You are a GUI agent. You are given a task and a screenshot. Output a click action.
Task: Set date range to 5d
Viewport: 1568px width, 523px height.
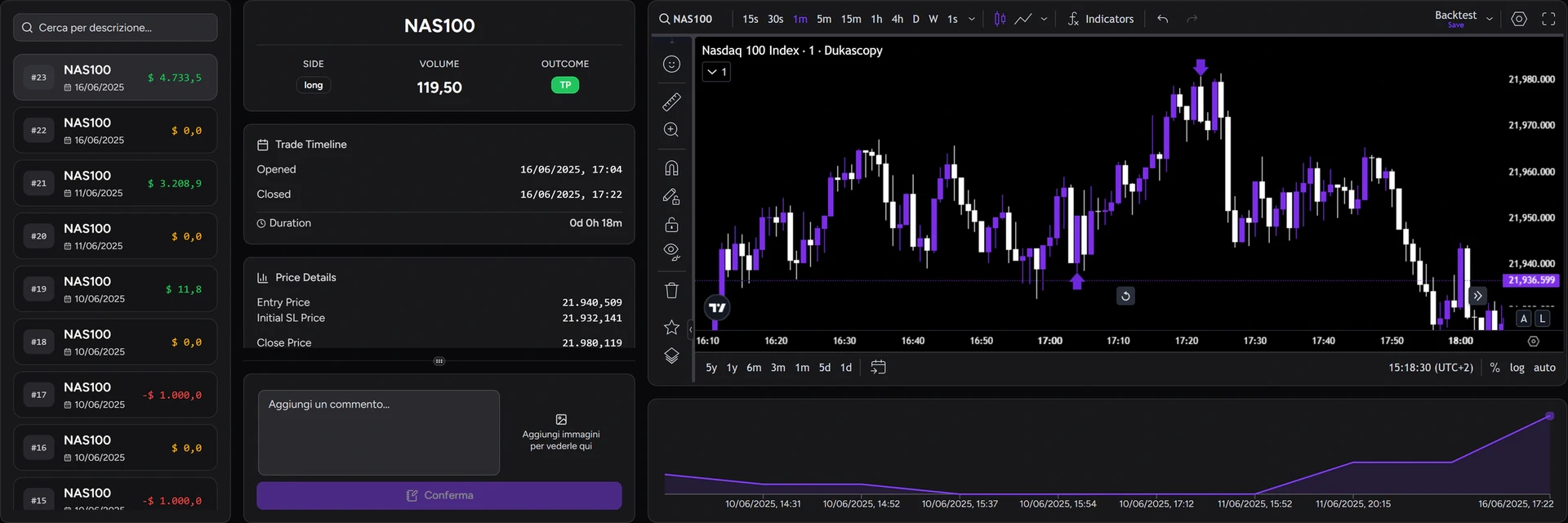(825, 368)
